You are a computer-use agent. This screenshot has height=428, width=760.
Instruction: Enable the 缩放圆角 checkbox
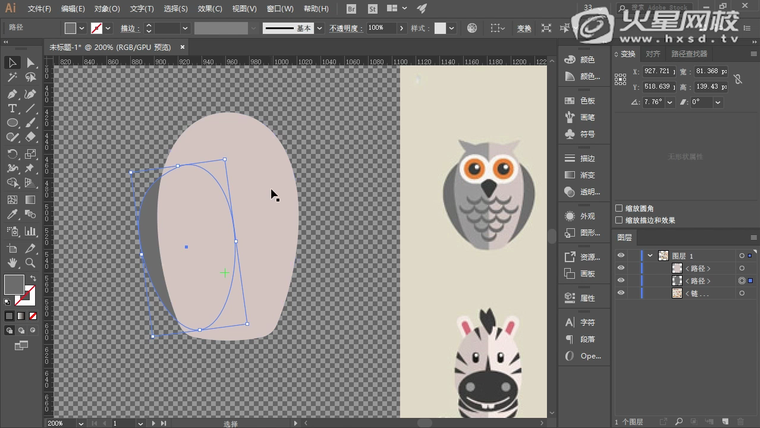[619, 208]
